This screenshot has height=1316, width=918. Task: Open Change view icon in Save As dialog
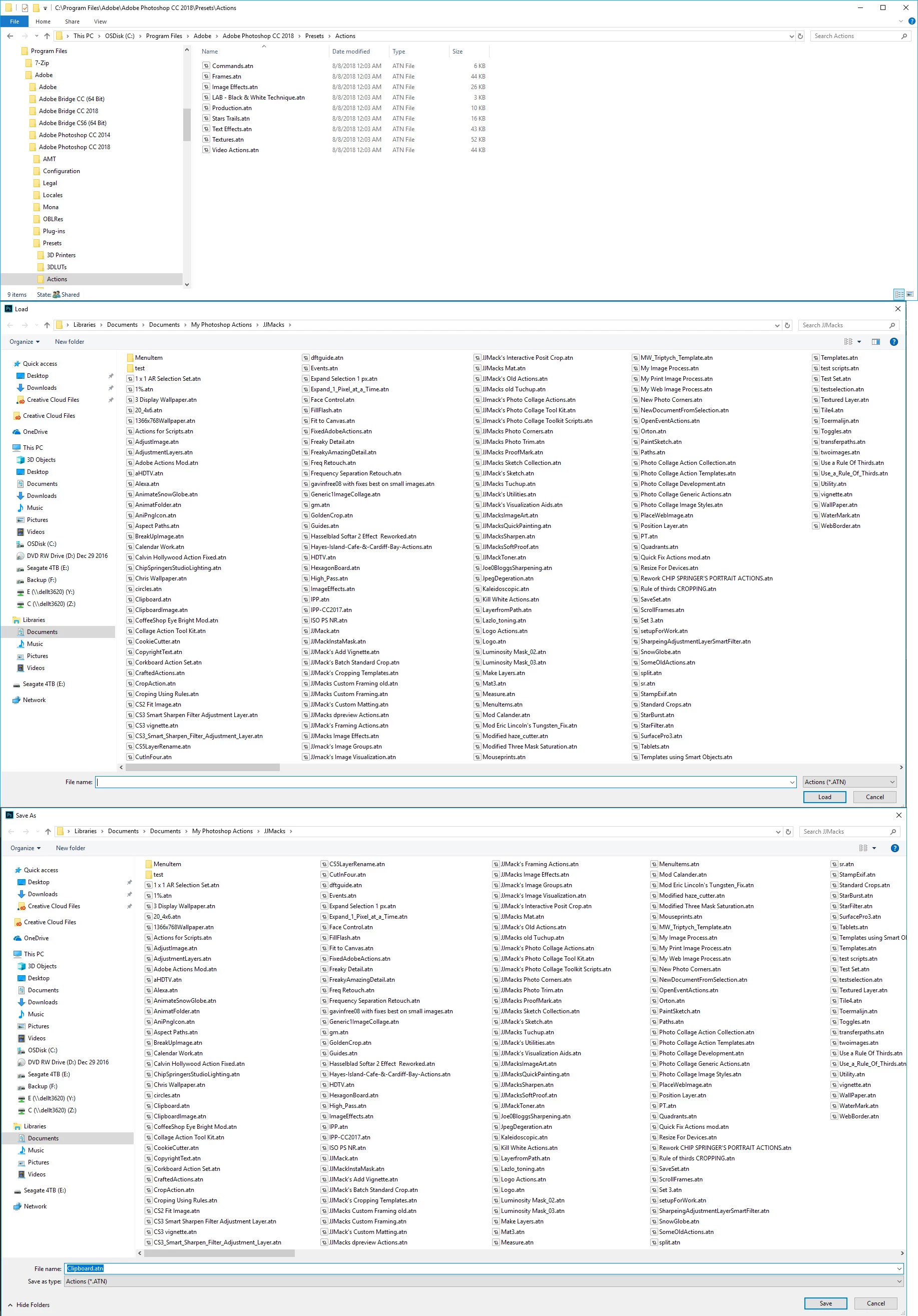[863, 848]
